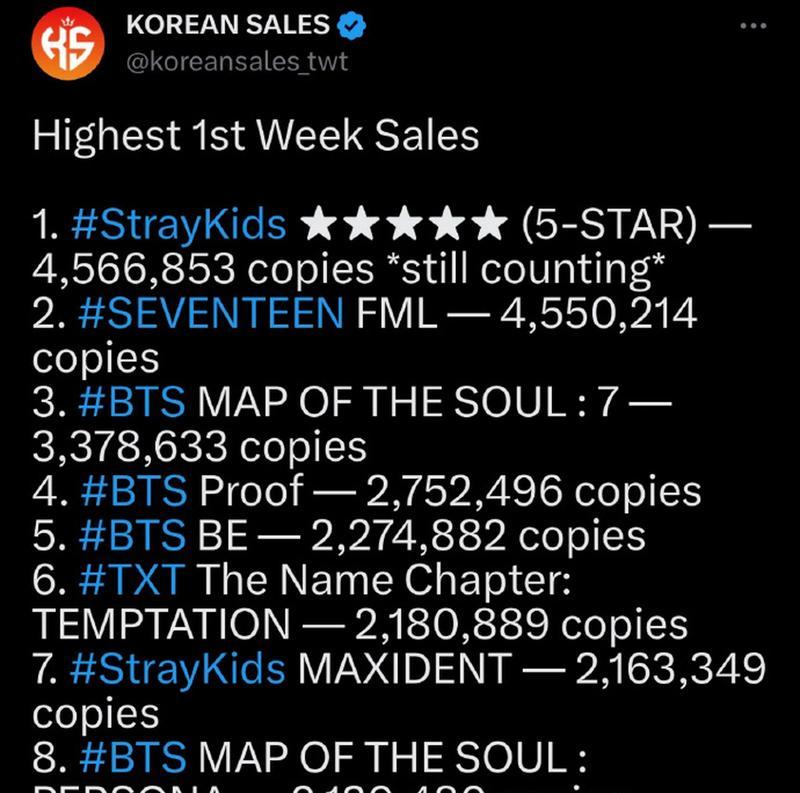Open the @koreansales_twt handle link

pyautogui.click(x=237, y=62)
